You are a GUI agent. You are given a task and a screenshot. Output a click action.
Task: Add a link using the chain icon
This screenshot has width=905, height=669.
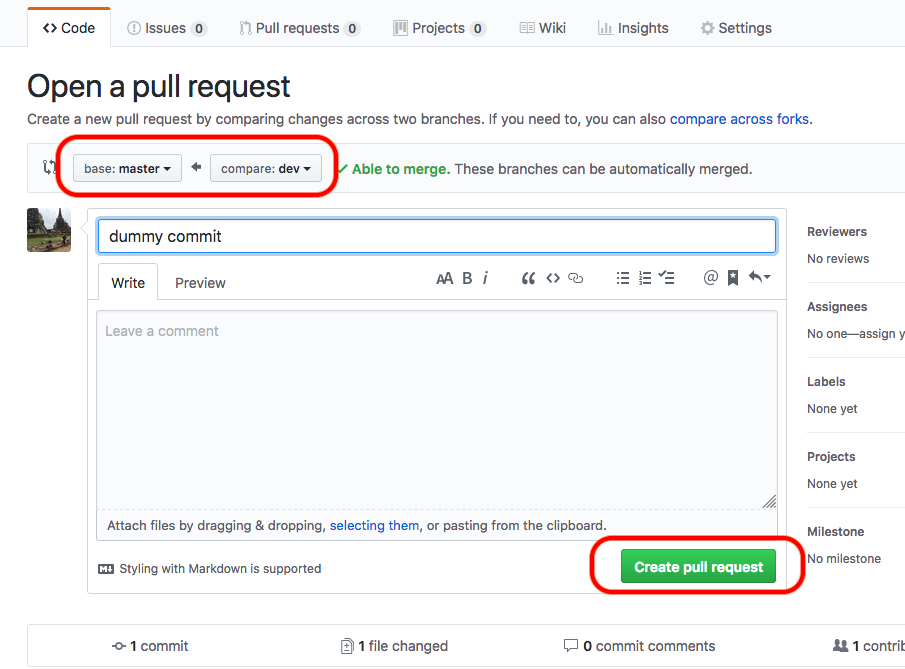pos(575,278)
